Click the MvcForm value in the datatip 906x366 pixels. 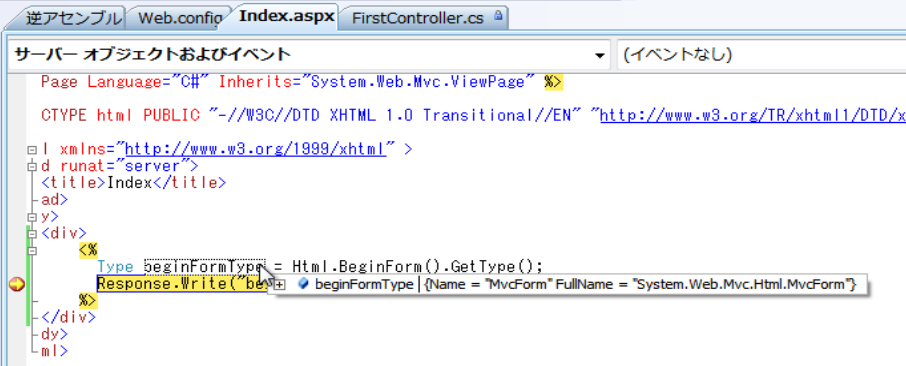640,284
